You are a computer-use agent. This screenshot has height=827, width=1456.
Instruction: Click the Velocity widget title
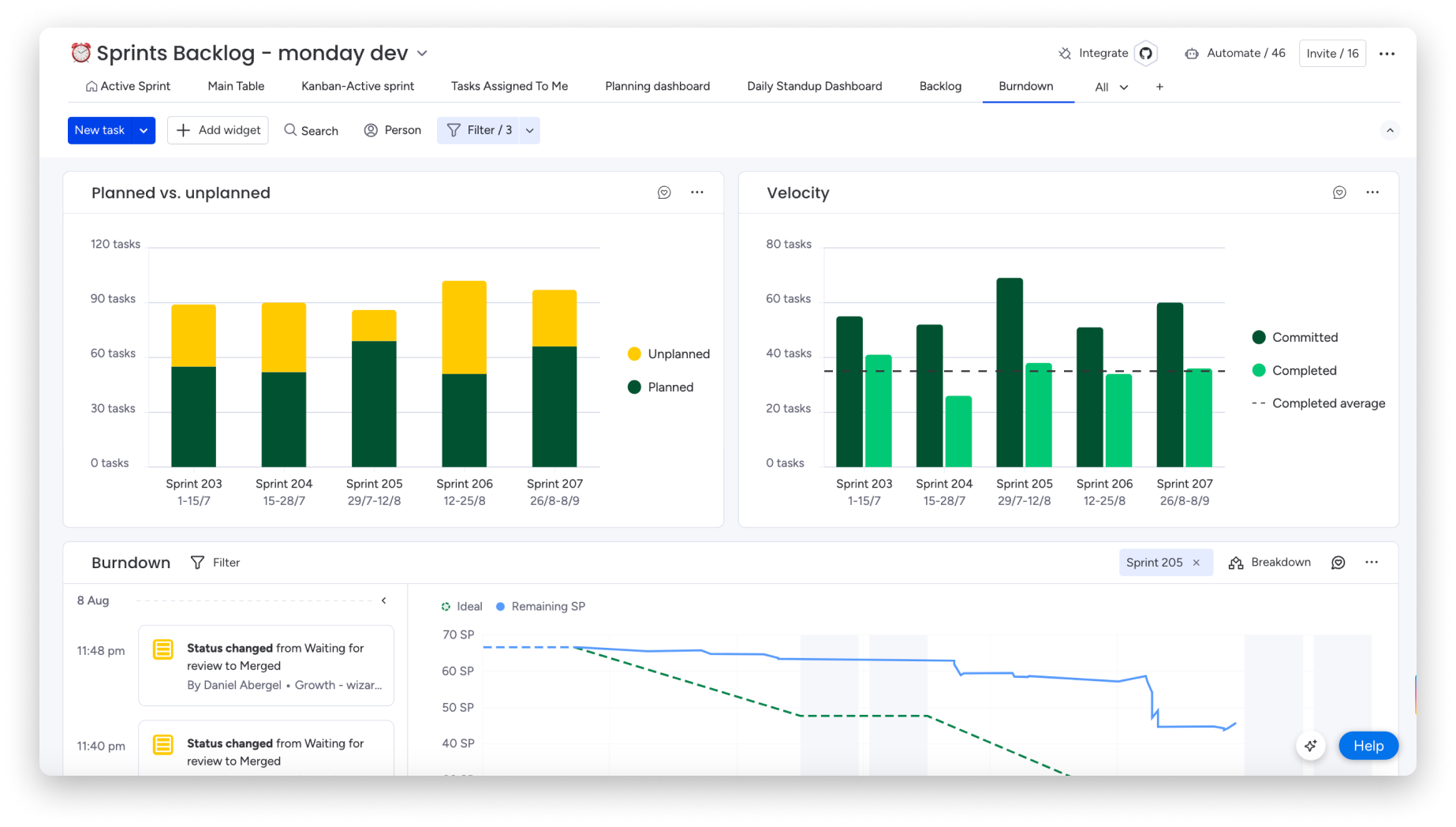[x=797, y=193]
